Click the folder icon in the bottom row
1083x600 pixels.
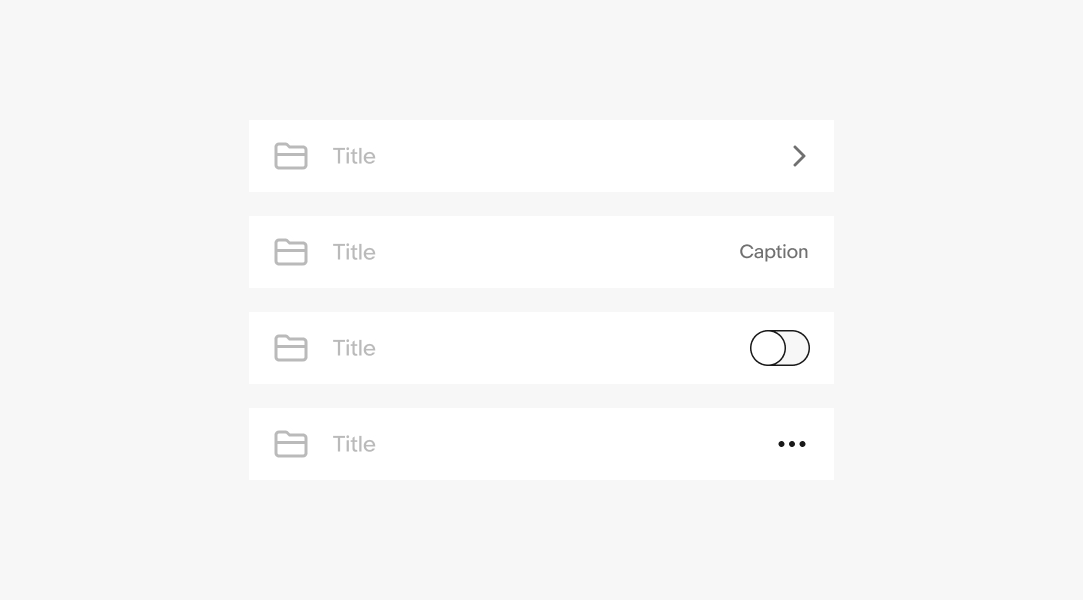coord(290,444)
